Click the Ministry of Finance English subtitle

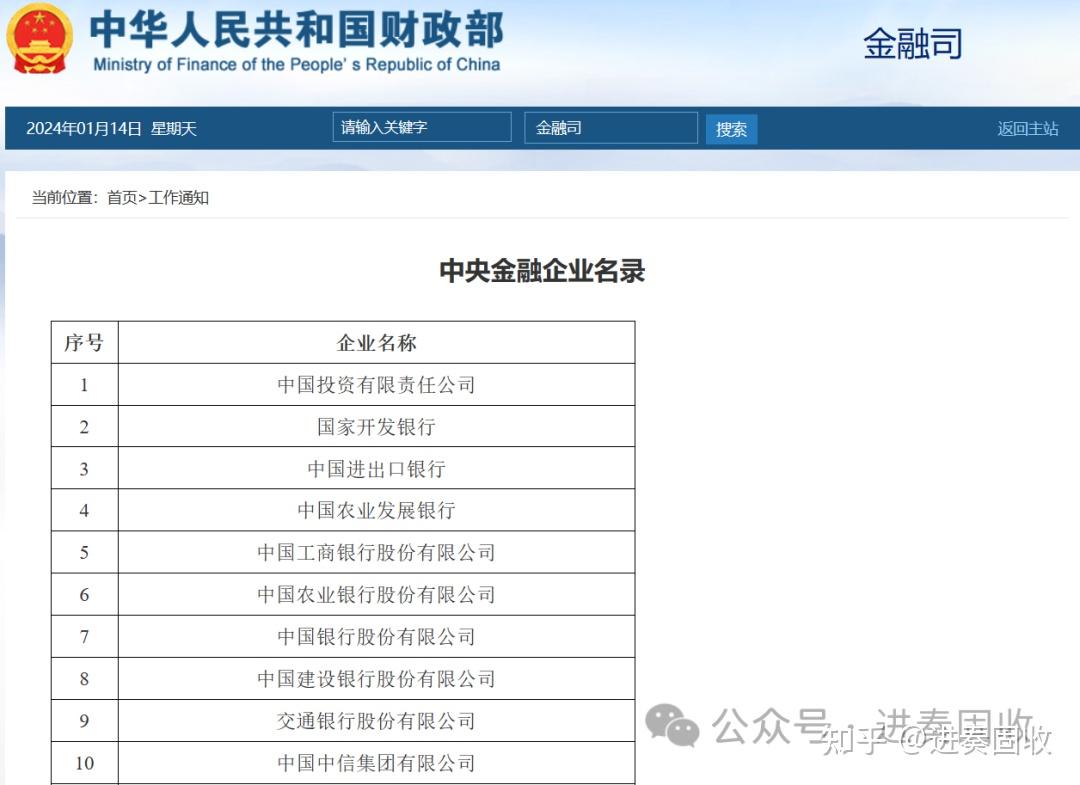tap(296, 65)
